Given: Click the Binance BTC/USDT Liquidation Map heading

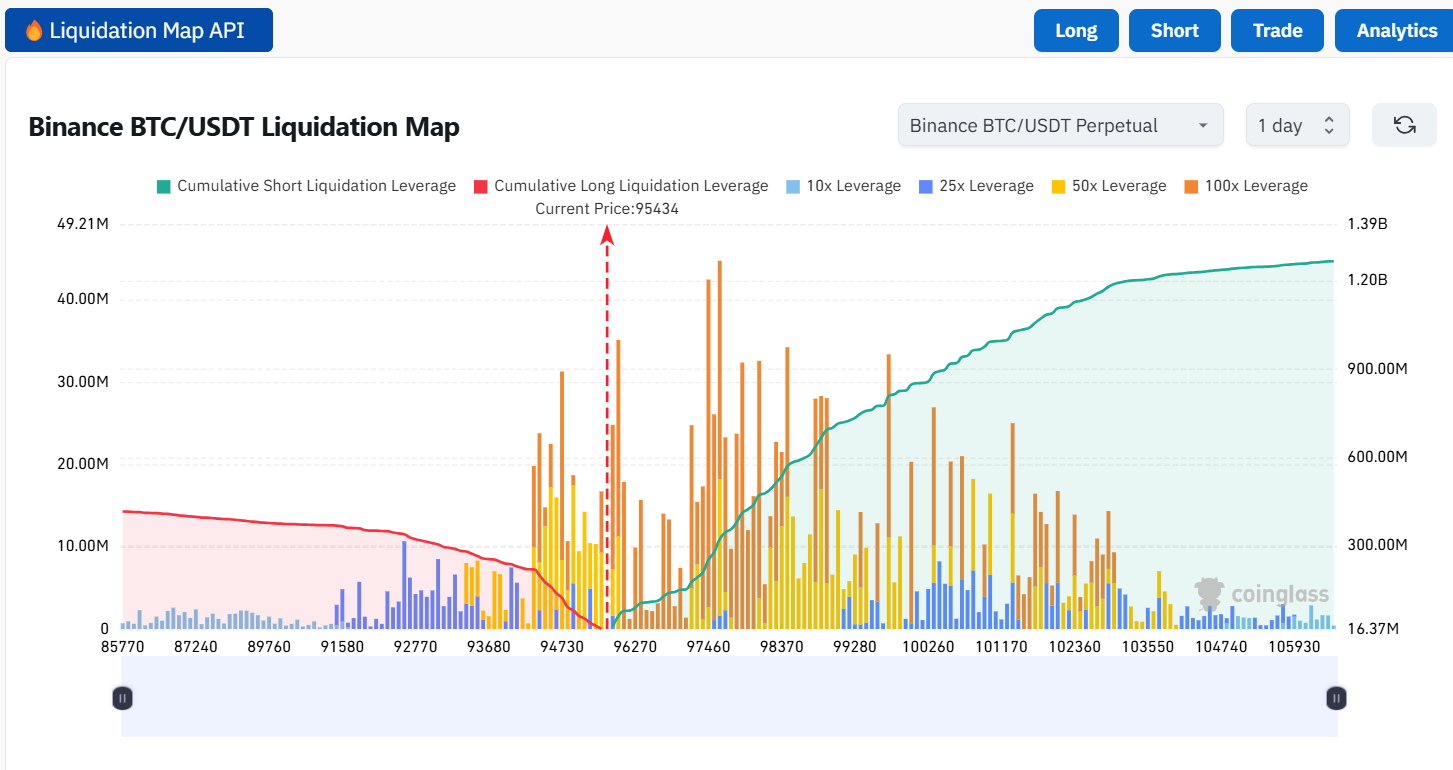Looking at the screenshot, I should [244, 127].
